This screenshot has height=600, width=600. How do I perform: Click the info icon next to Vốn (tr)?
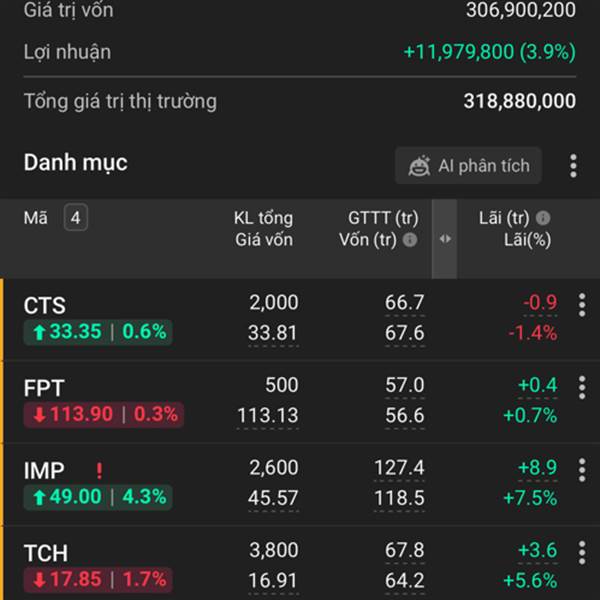[410, 240]
